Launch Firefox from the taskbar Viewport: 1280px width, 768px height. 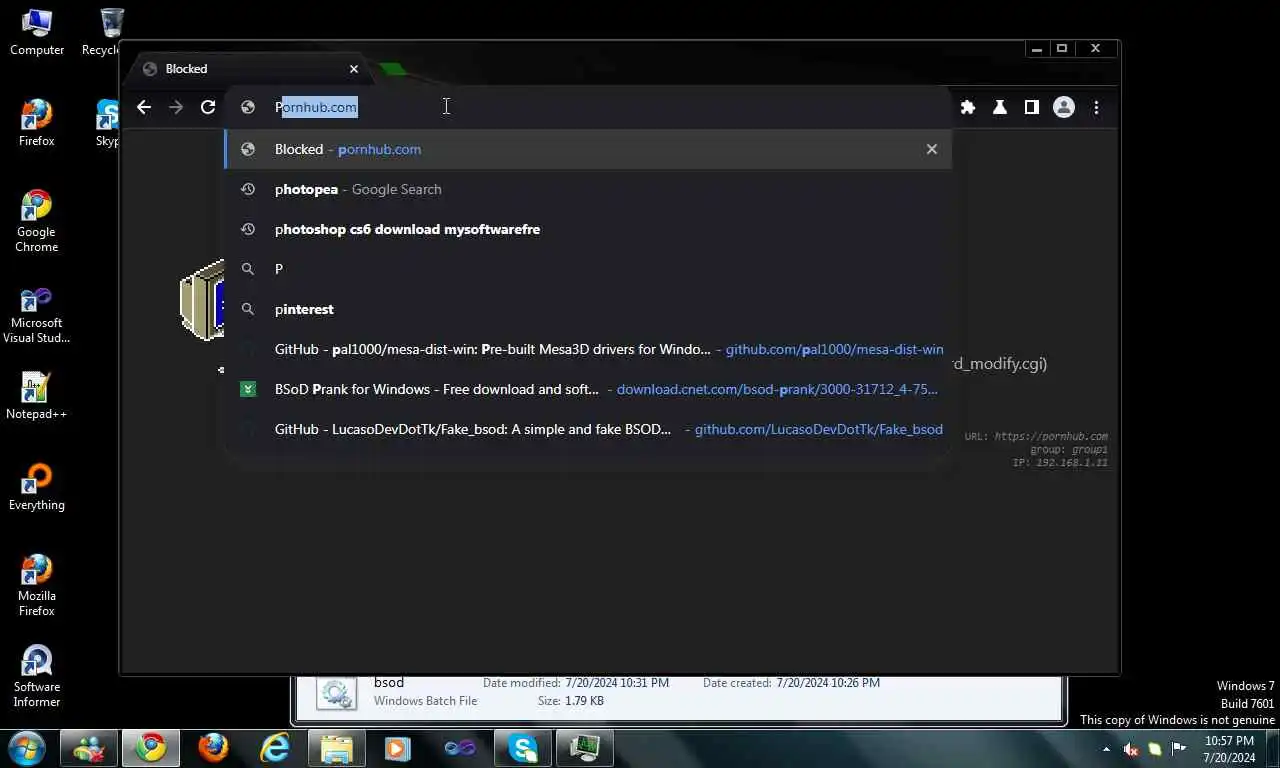[212, 748]
